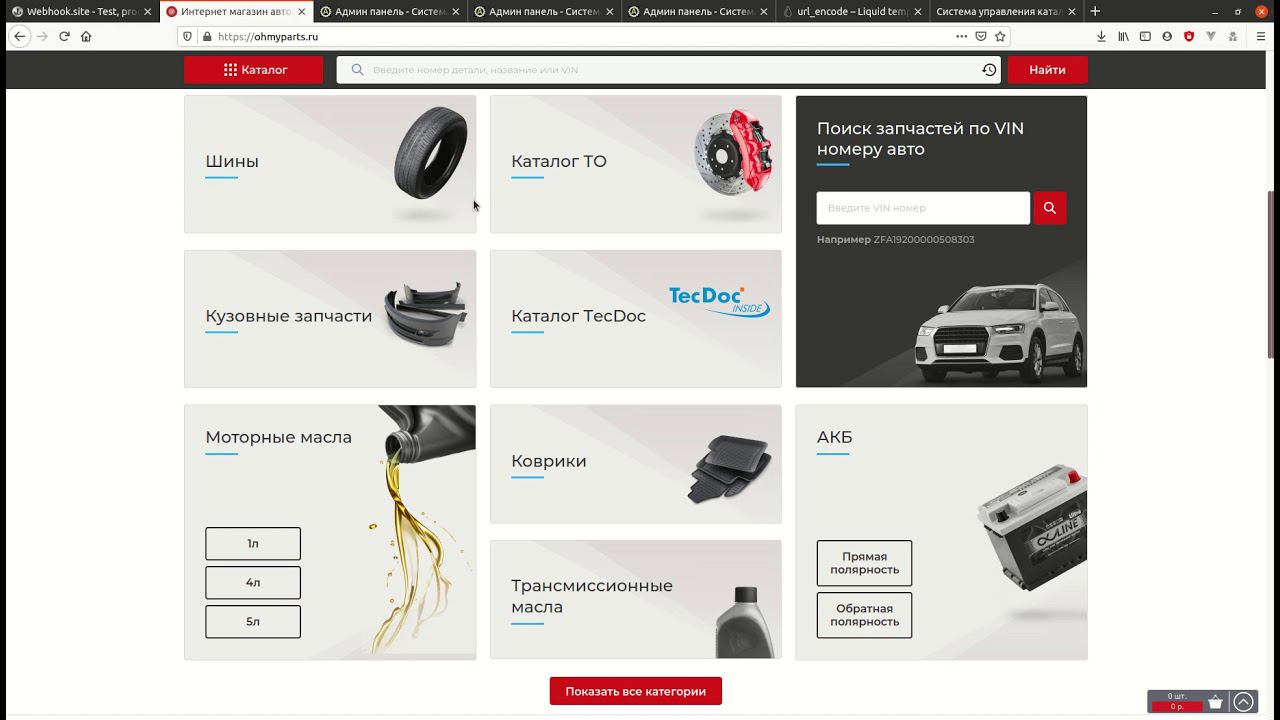Focus the part number search field
1280x720 pixels.
[668, 70]
